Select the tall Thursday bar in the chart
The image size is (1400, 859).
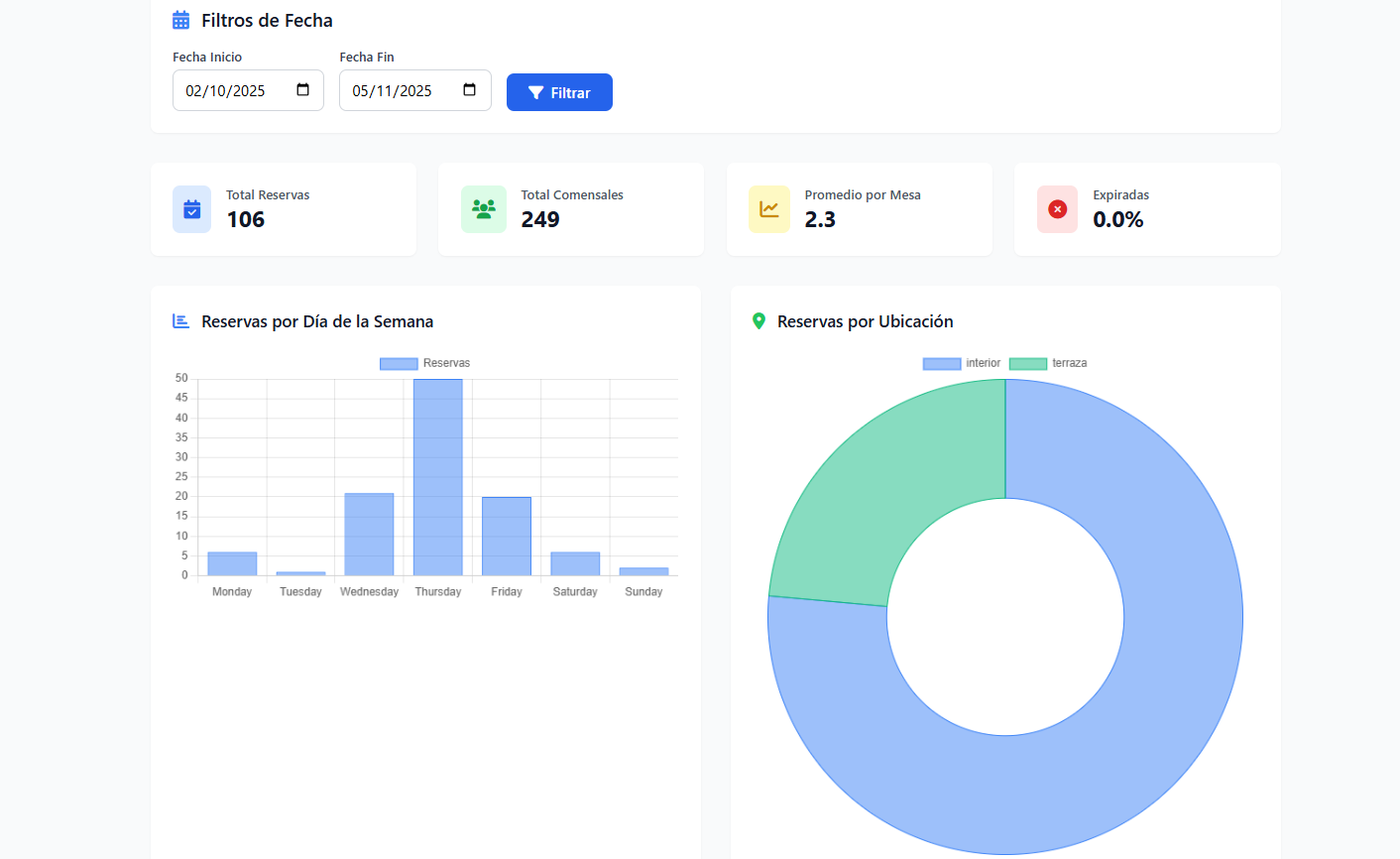click(x=437, y=476)
